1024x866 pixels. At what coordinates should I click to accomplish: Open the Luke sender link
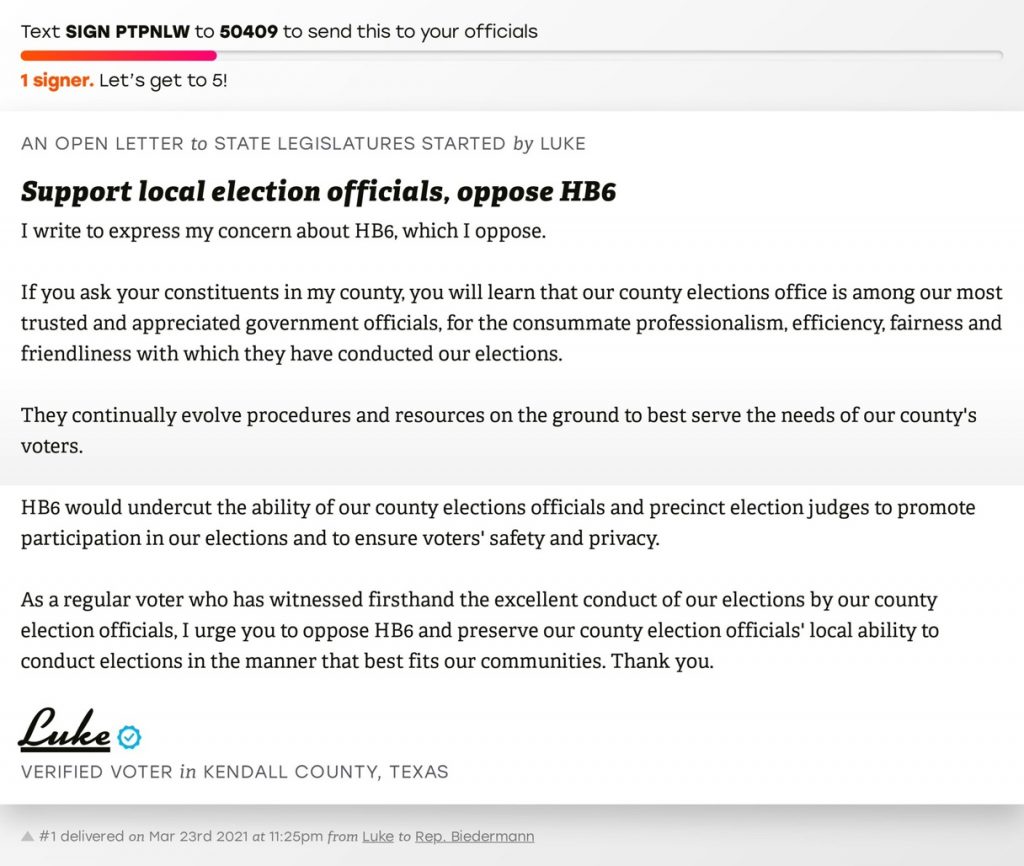point(378,836)
